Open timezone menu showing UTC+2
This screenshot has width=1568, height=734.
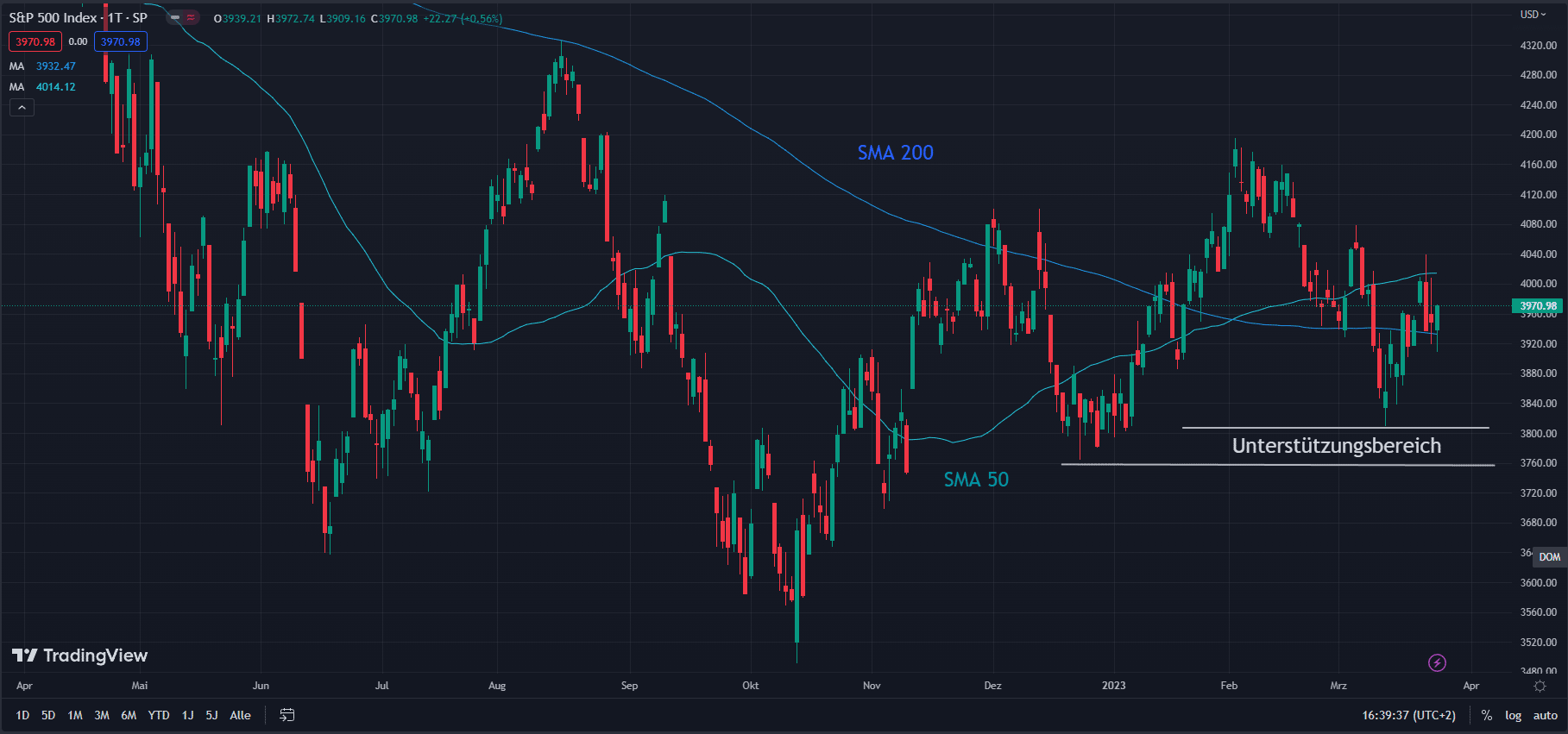tap(1408, 715)
